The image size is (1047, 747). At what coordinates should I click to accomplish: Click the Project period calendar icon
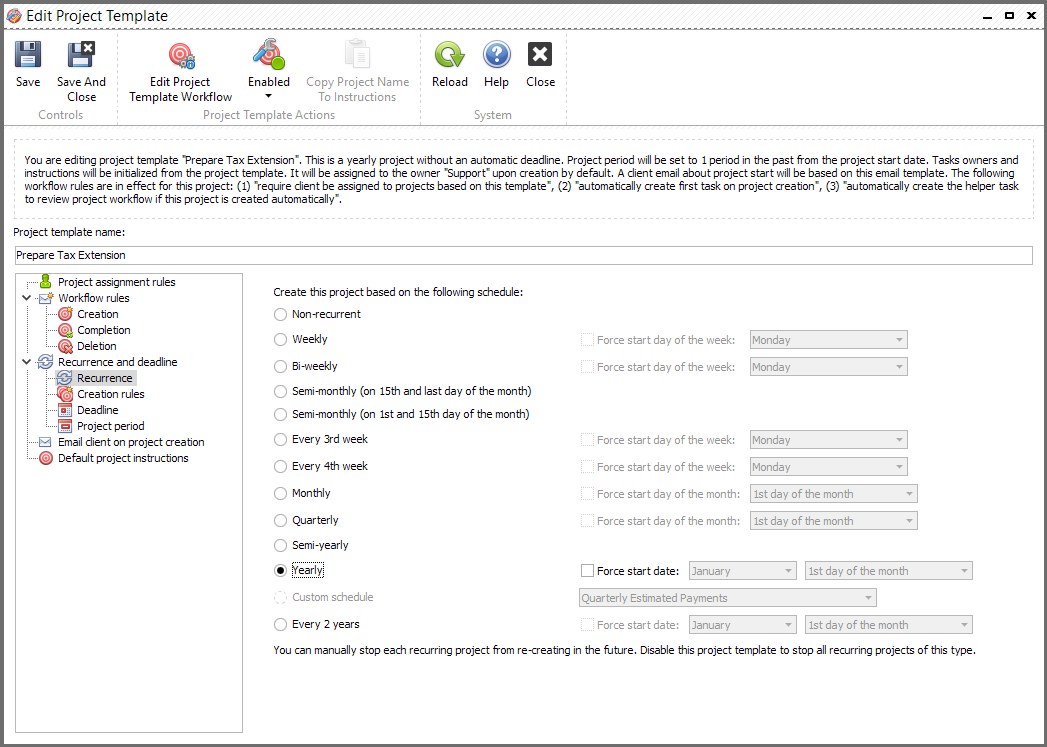tap(65, 426)
